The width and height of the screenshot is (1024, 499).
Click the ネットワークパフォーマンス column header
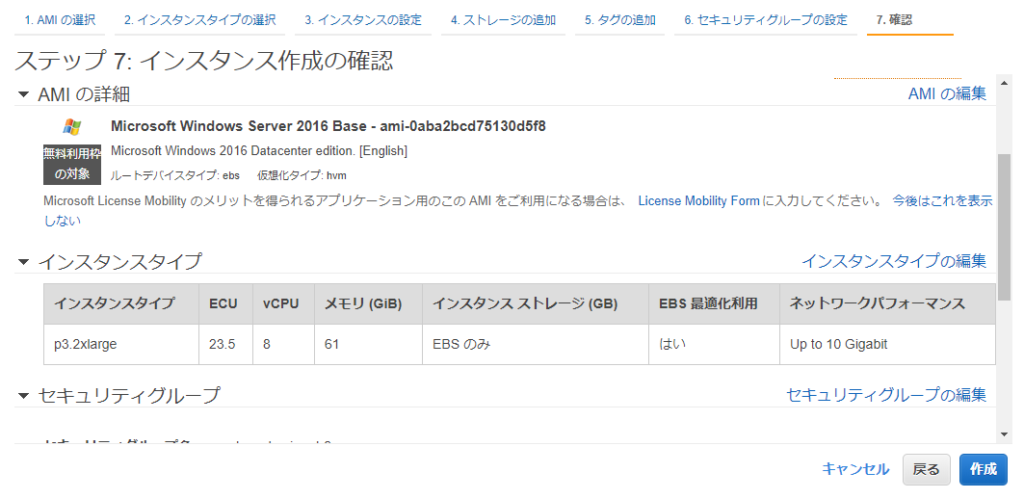coord(888,304)
